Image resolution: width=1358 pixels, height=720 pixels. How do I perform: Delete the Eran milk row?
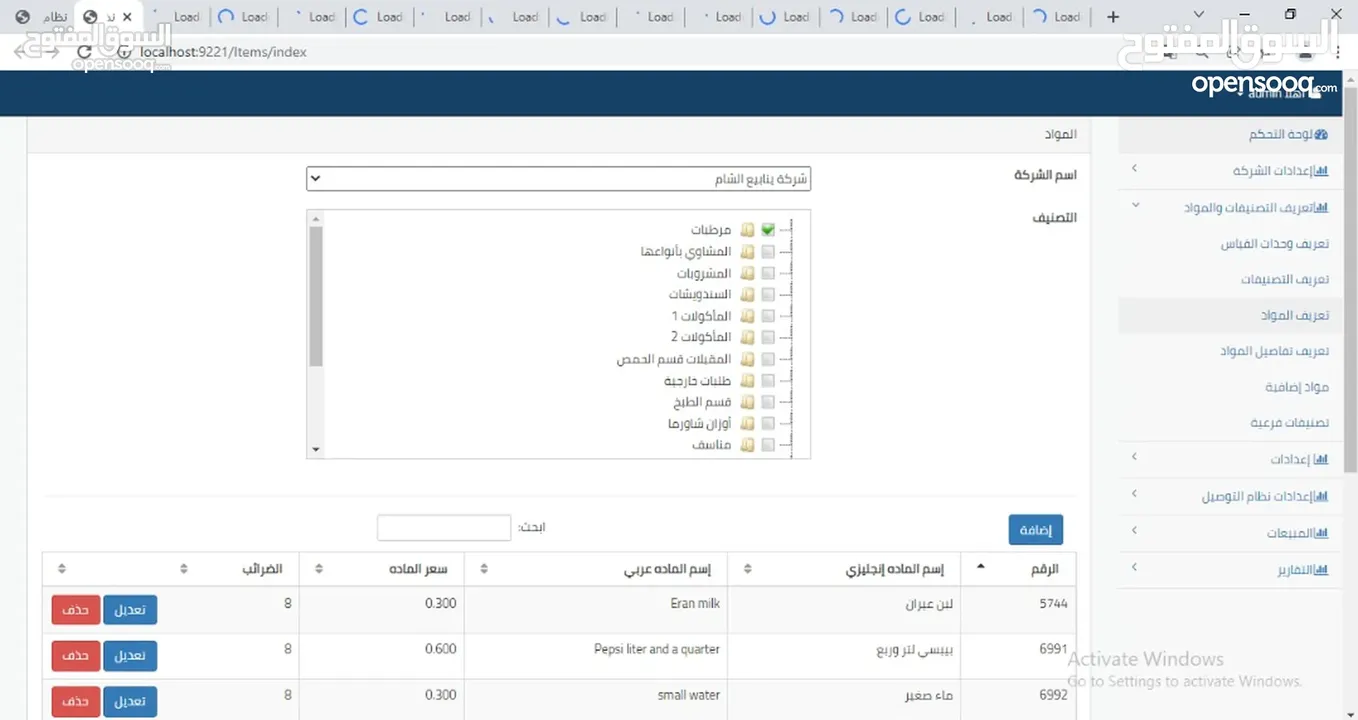tap(75, 610)
